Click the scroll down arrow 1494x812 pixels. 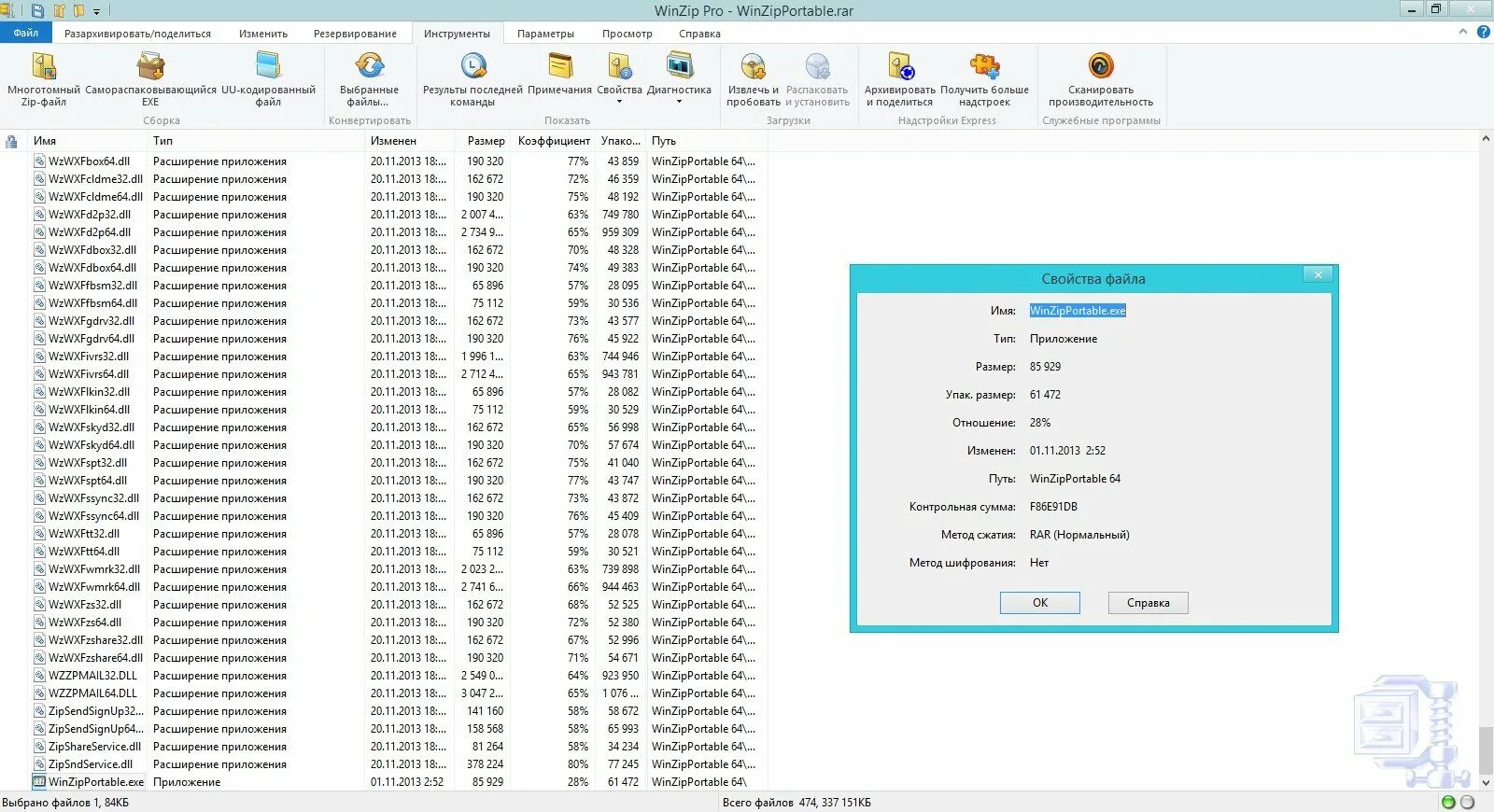[1486, 783]
